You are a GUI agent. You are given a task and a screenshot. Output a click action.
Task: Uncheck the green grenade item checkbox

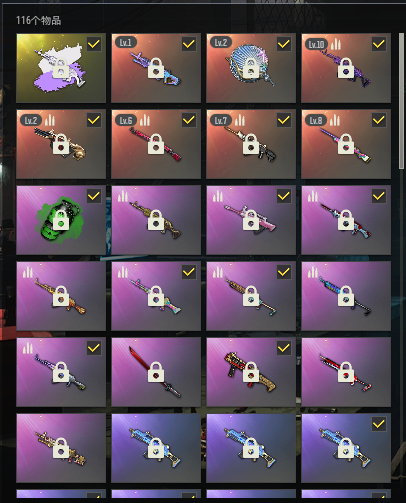[94, 196]
